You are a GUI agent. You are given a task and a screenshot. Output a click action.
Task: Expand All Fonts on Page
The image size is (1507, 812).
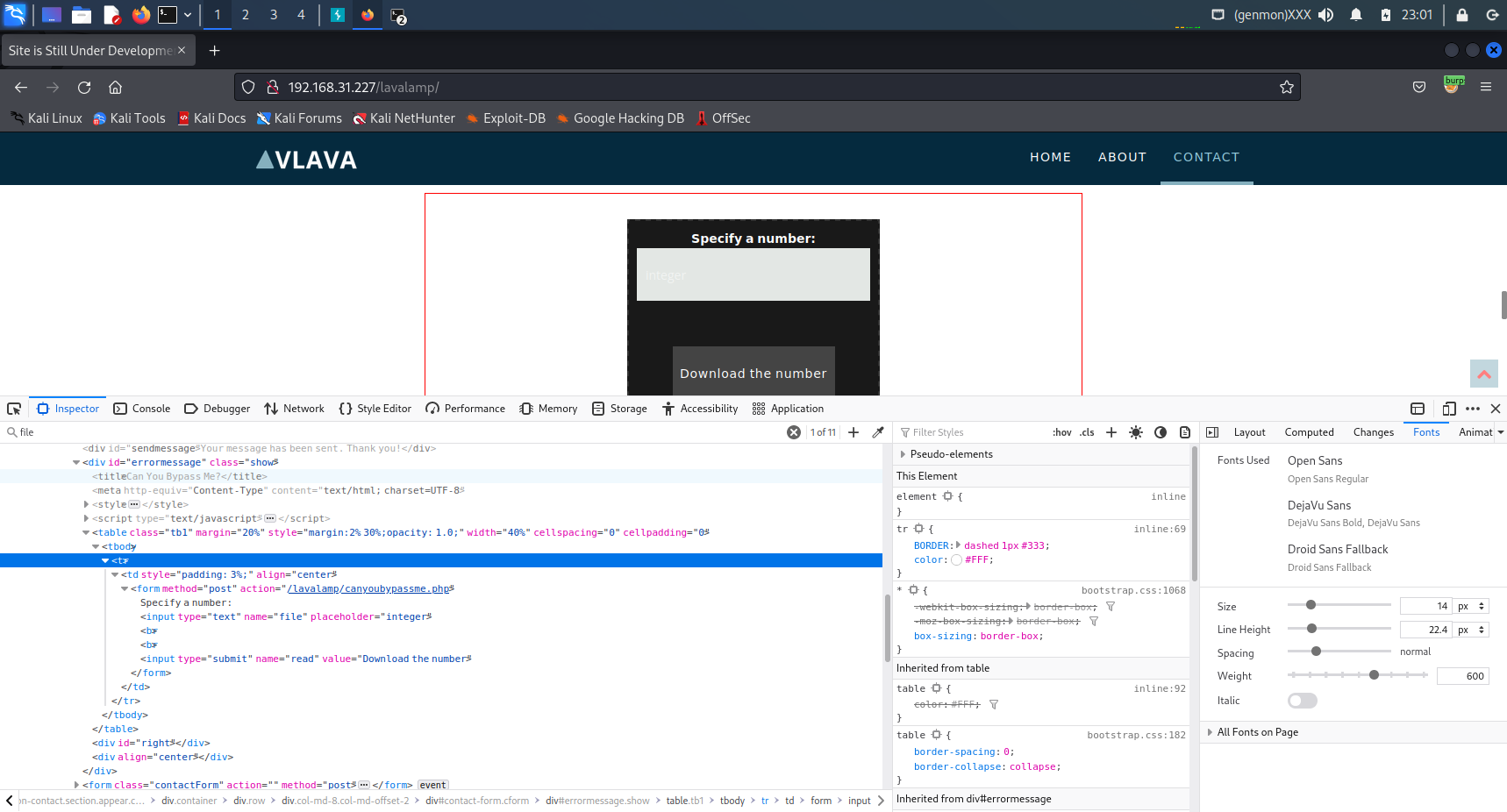(1211, 732)
